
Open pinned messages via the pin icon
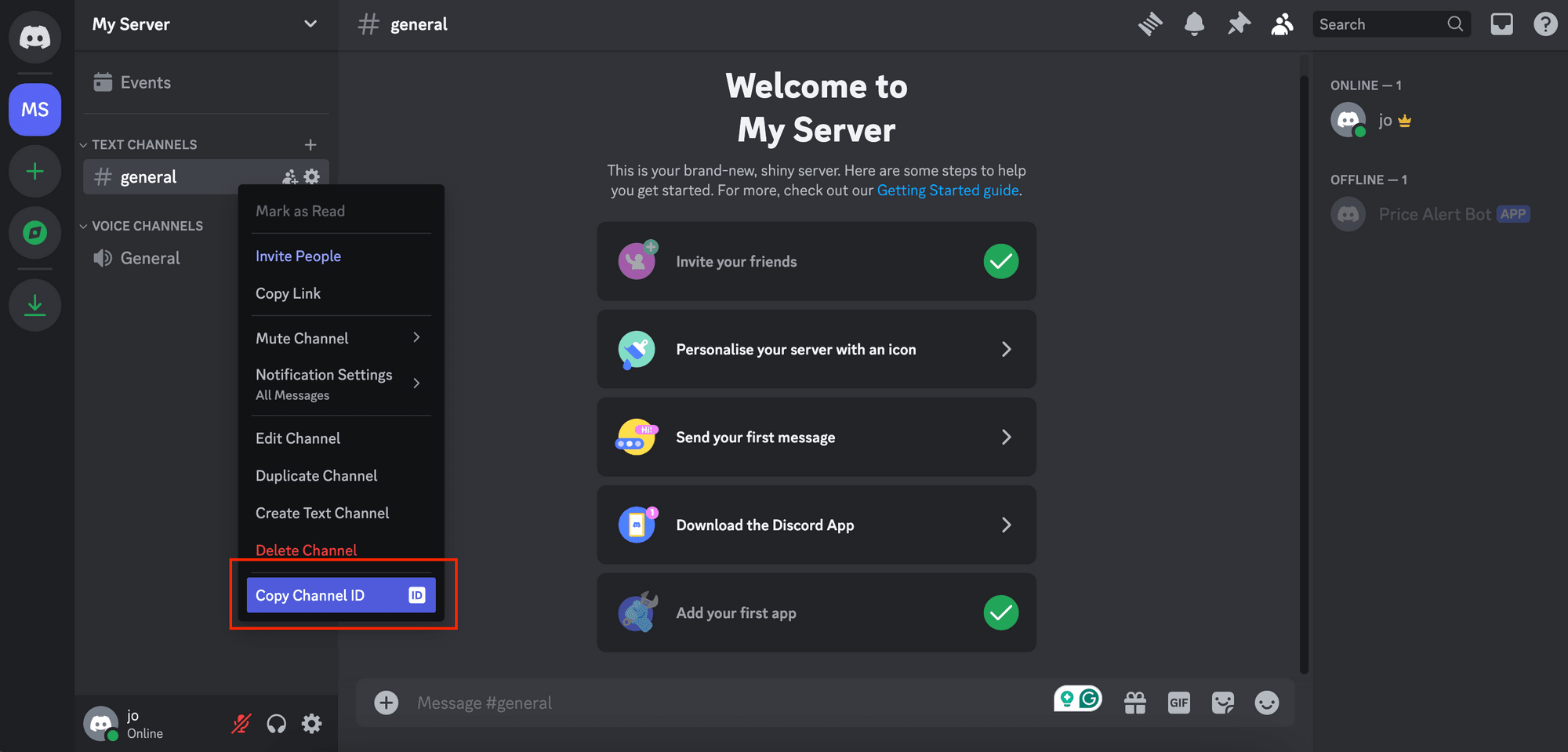(1239, 24)
